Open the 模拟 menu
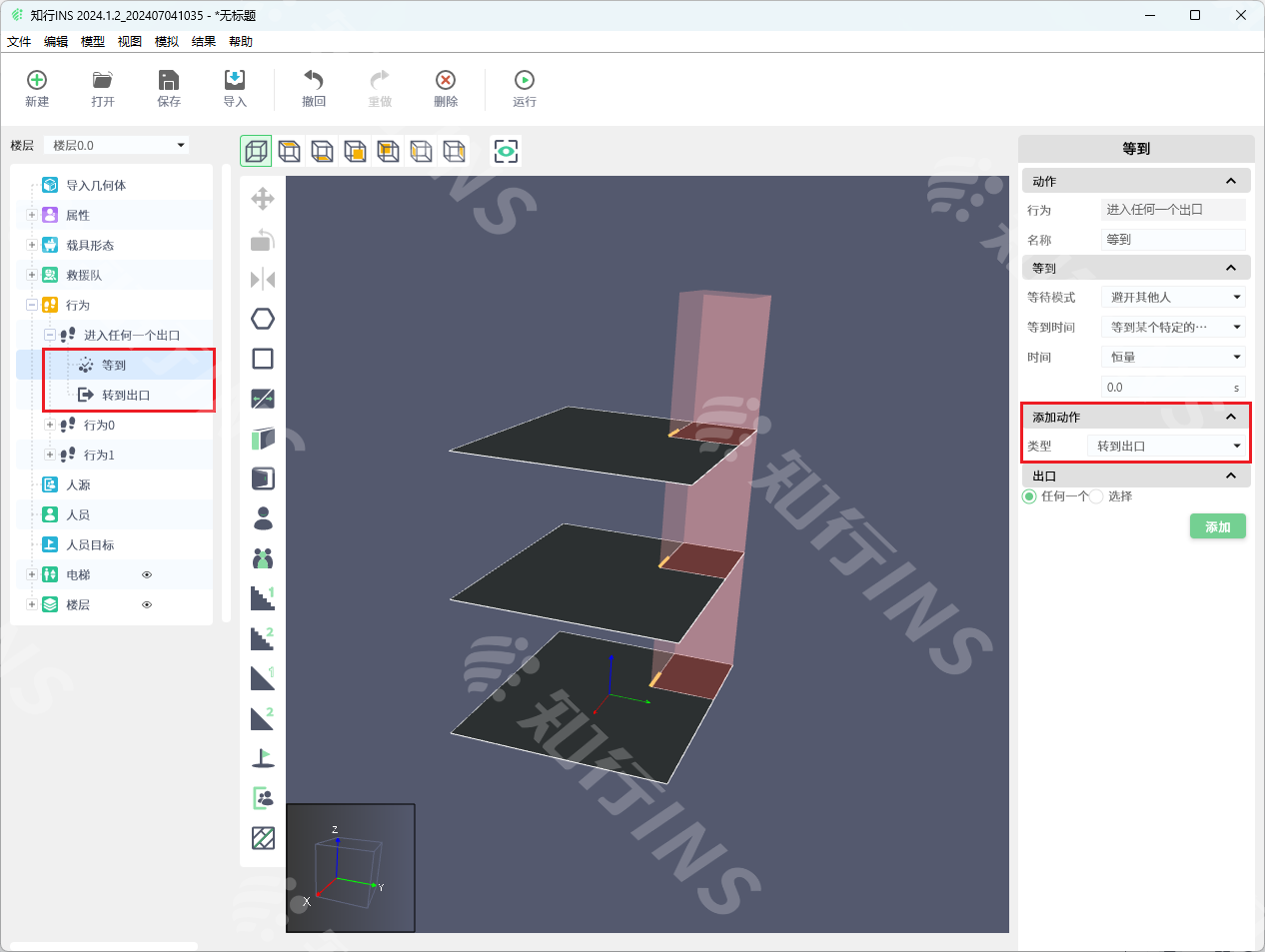1265x952 pixels. coord(167,41)
